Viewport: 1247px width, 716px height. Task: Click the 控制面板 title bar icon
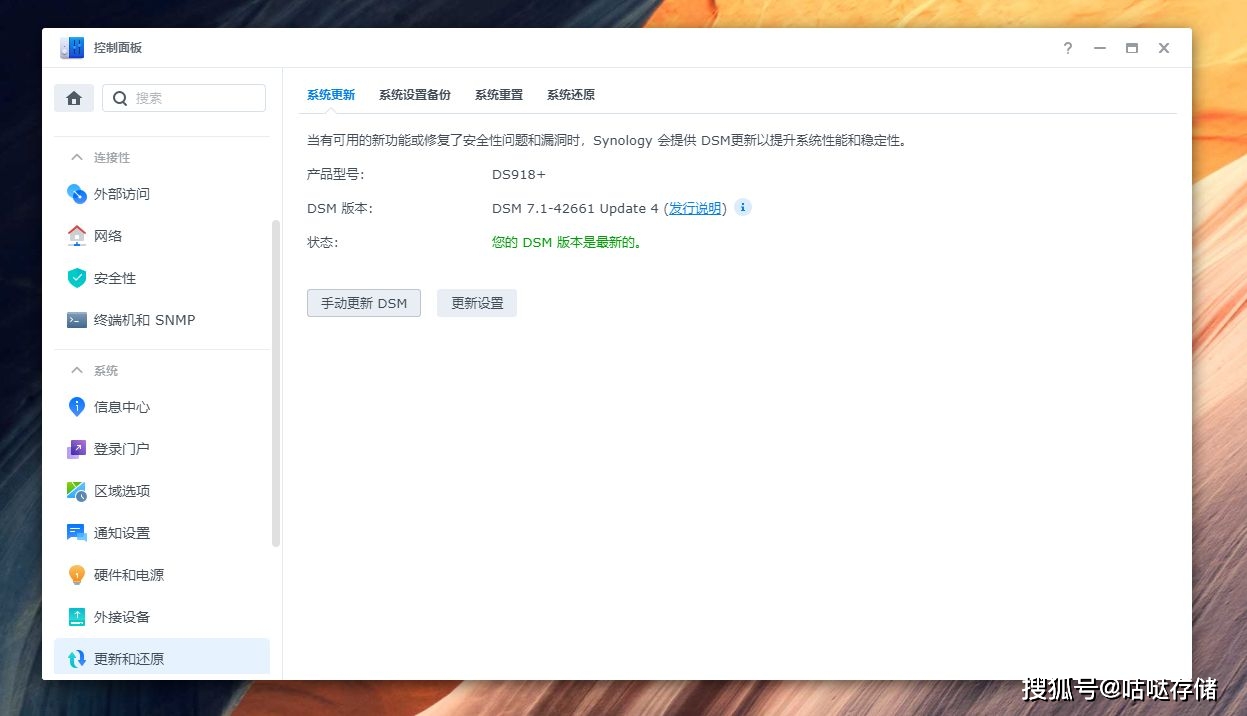coord(72,48)
